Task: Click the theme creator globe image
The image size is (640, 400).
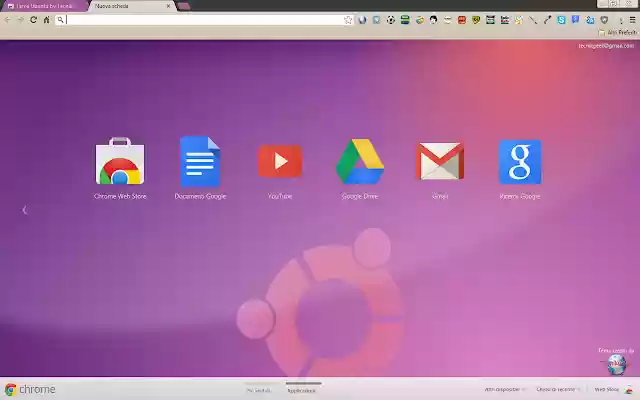Action: coord(616,364)
